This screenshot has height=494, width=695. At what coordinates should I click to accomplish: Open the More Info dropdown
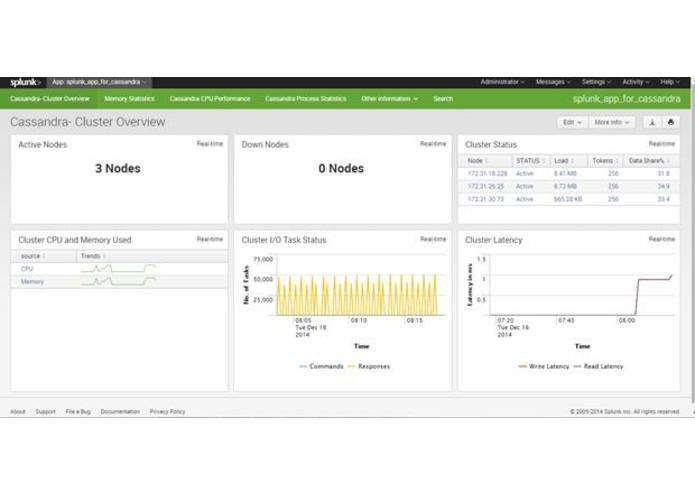(x=612, y=122)
